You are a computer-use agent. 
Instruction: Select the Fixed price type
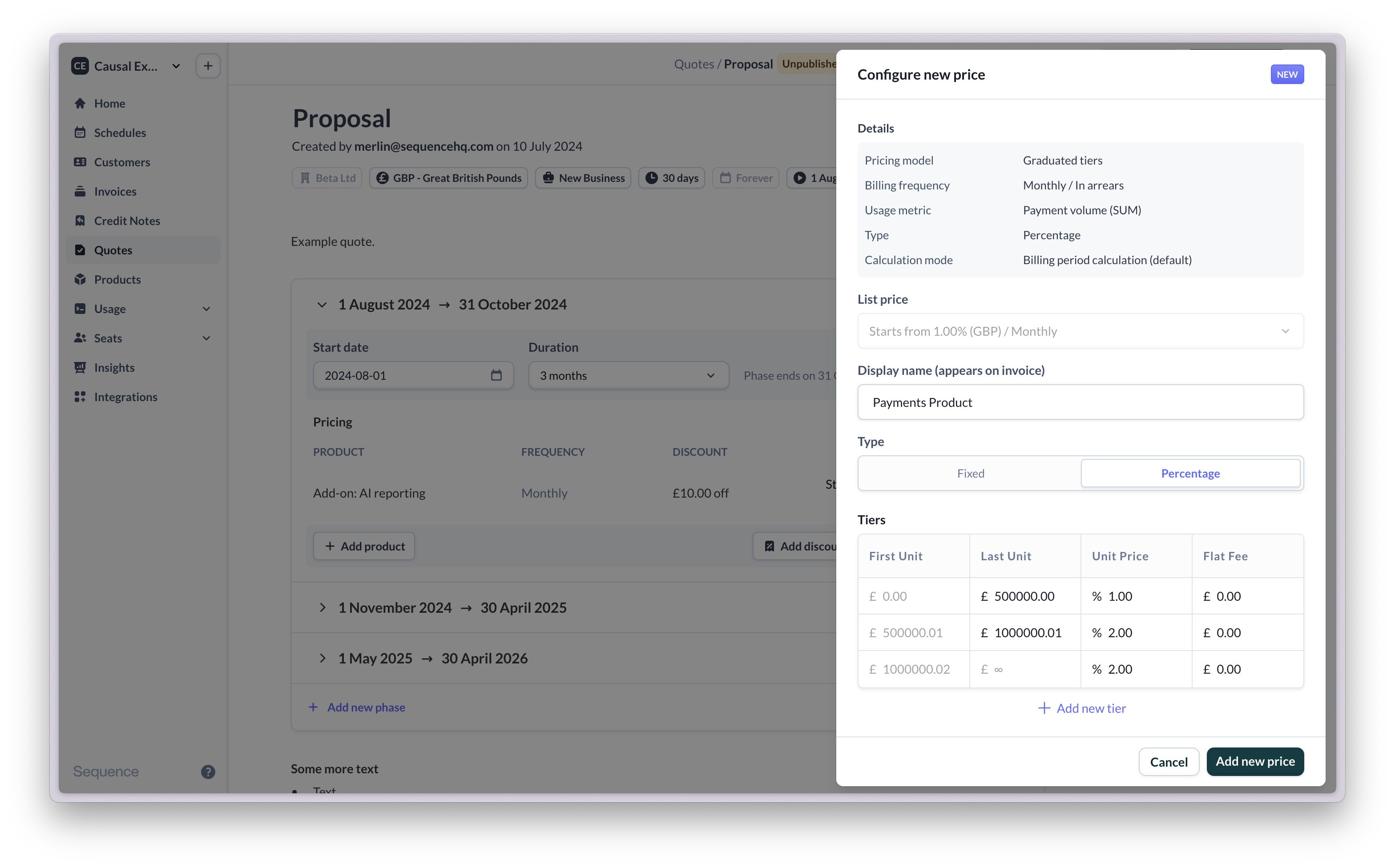970,473
